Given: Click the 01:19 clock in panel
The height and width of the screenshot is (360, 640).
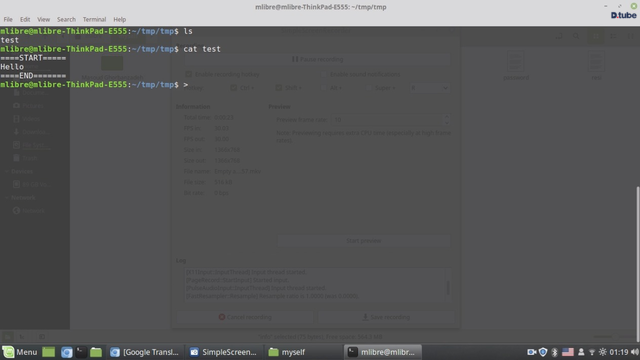Looking at the screenshot, I should coord(619,352).
